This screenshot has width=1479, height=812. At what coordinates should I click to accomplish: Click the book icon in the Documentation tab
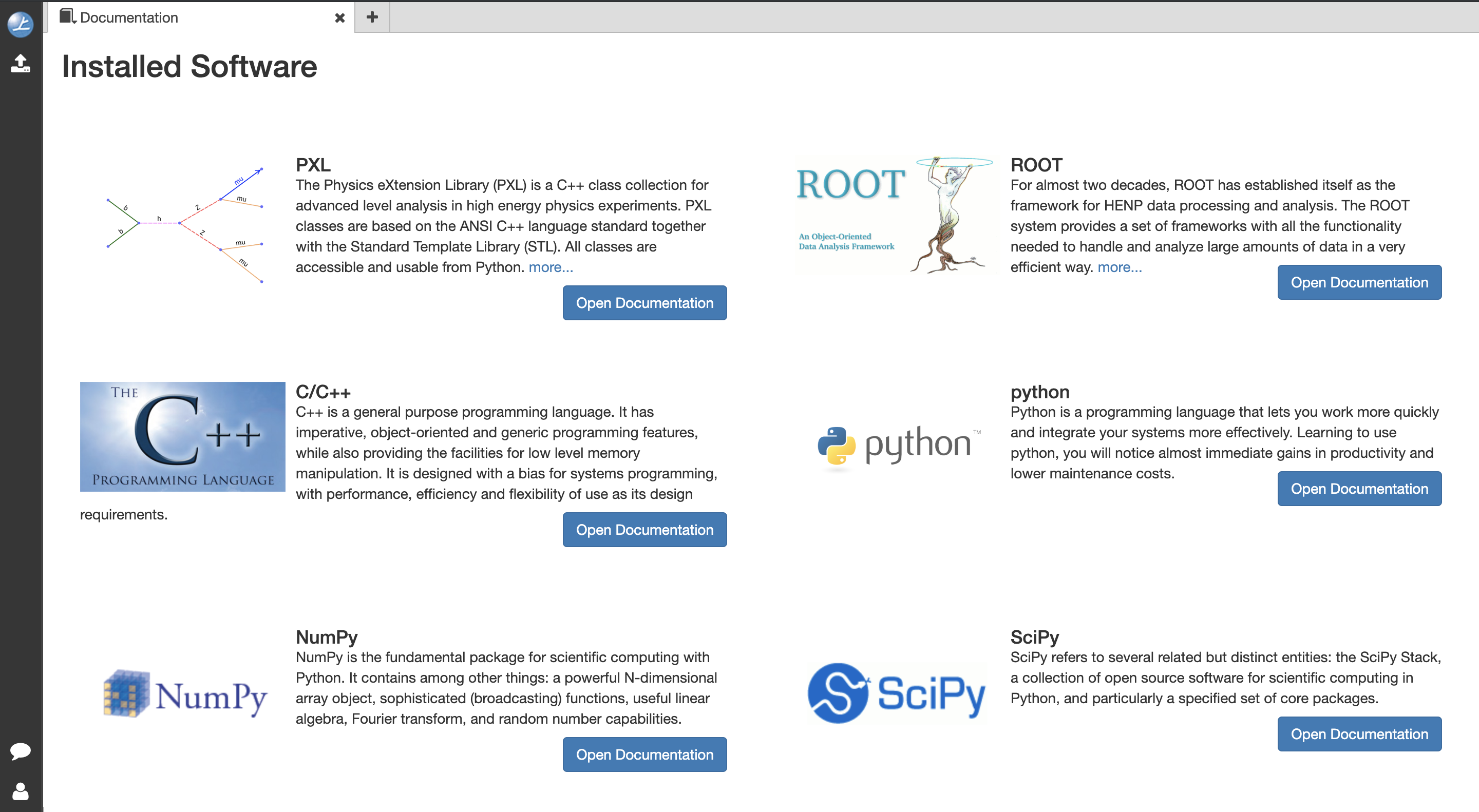click(x=68, y=16)
